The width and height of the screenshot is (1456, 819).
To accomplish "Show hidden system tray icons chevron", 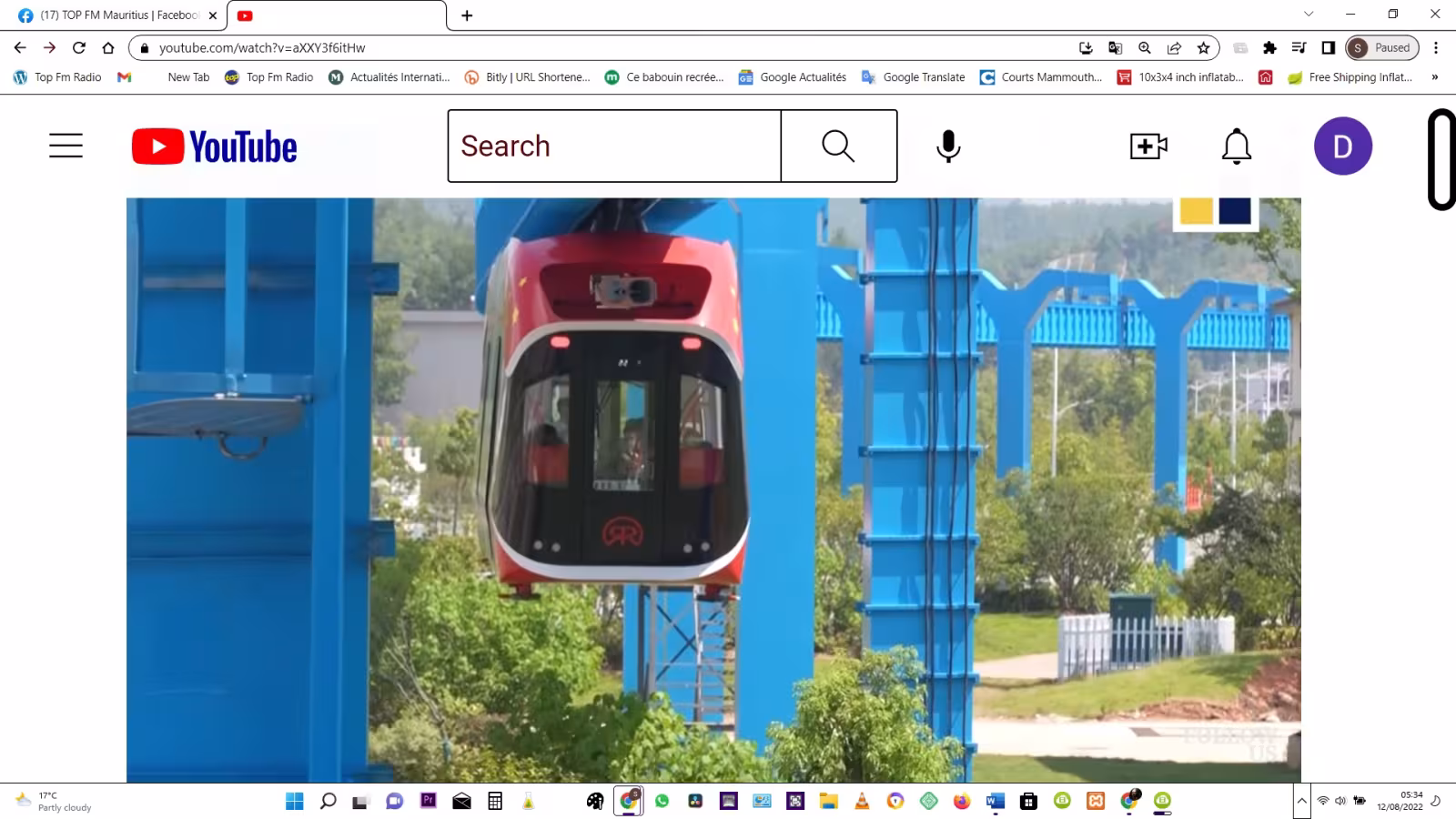I will tap(1301, 801).
